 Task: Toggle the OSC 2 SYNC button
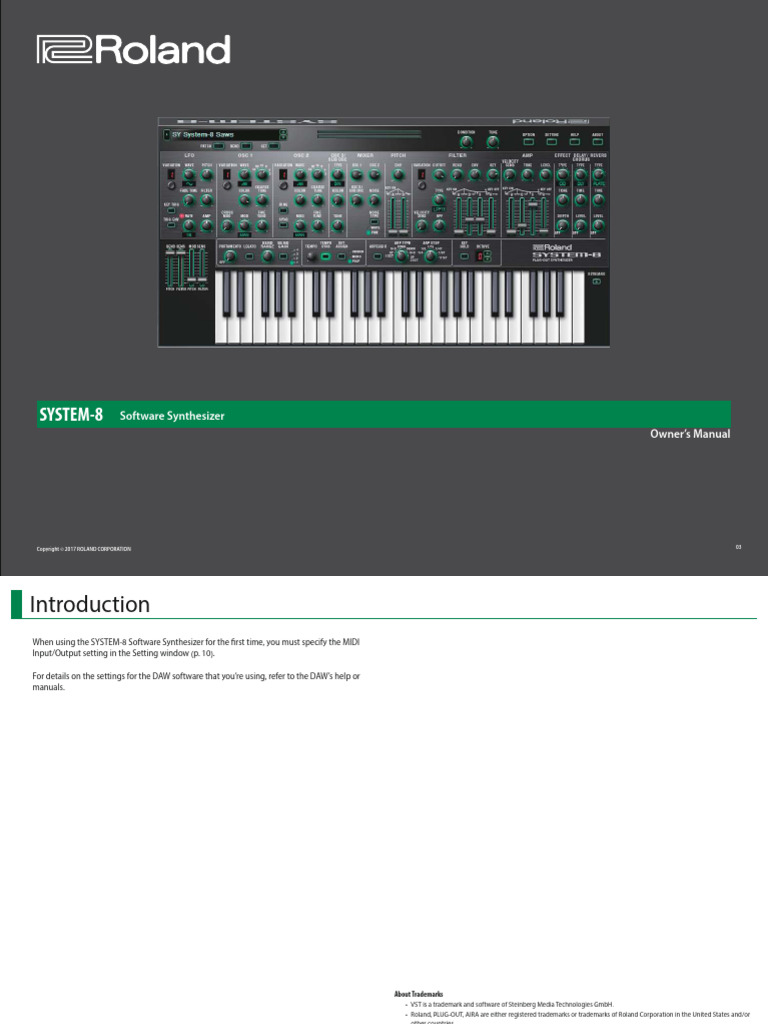283,225
